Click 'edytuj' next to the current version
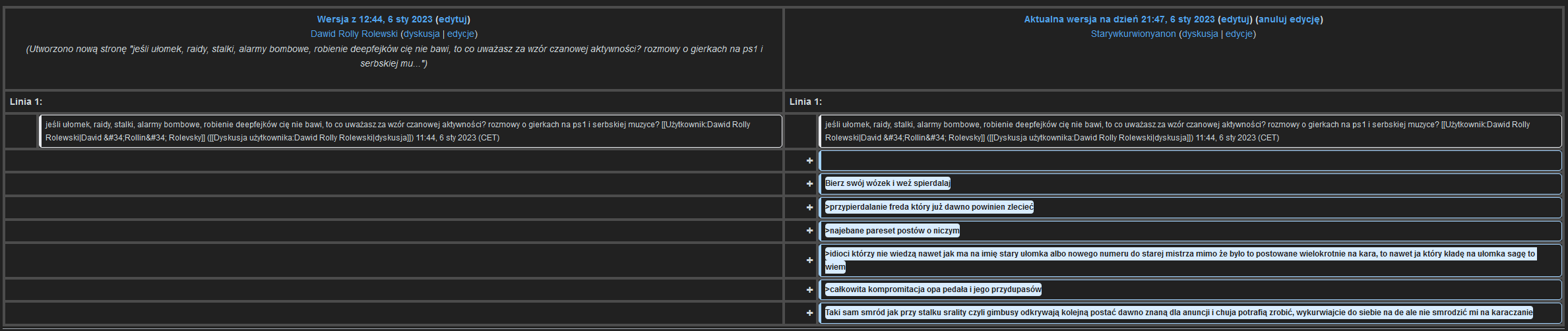Image resolution: width=1568 pixels, height=331 pixels. pos(1235,19)
